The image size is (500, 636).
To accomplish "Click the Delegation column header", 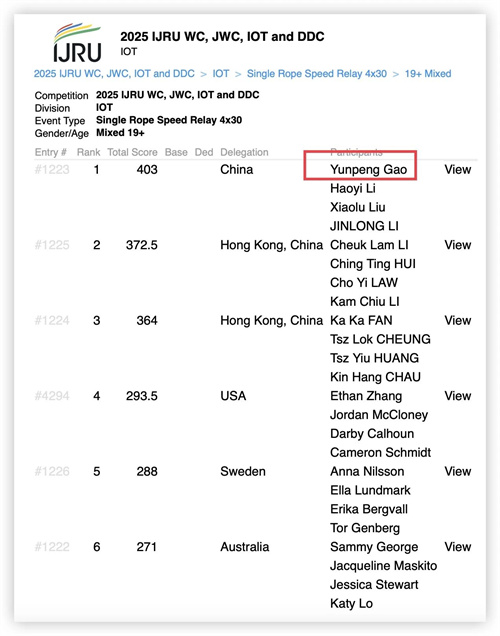I will point(244,153).
